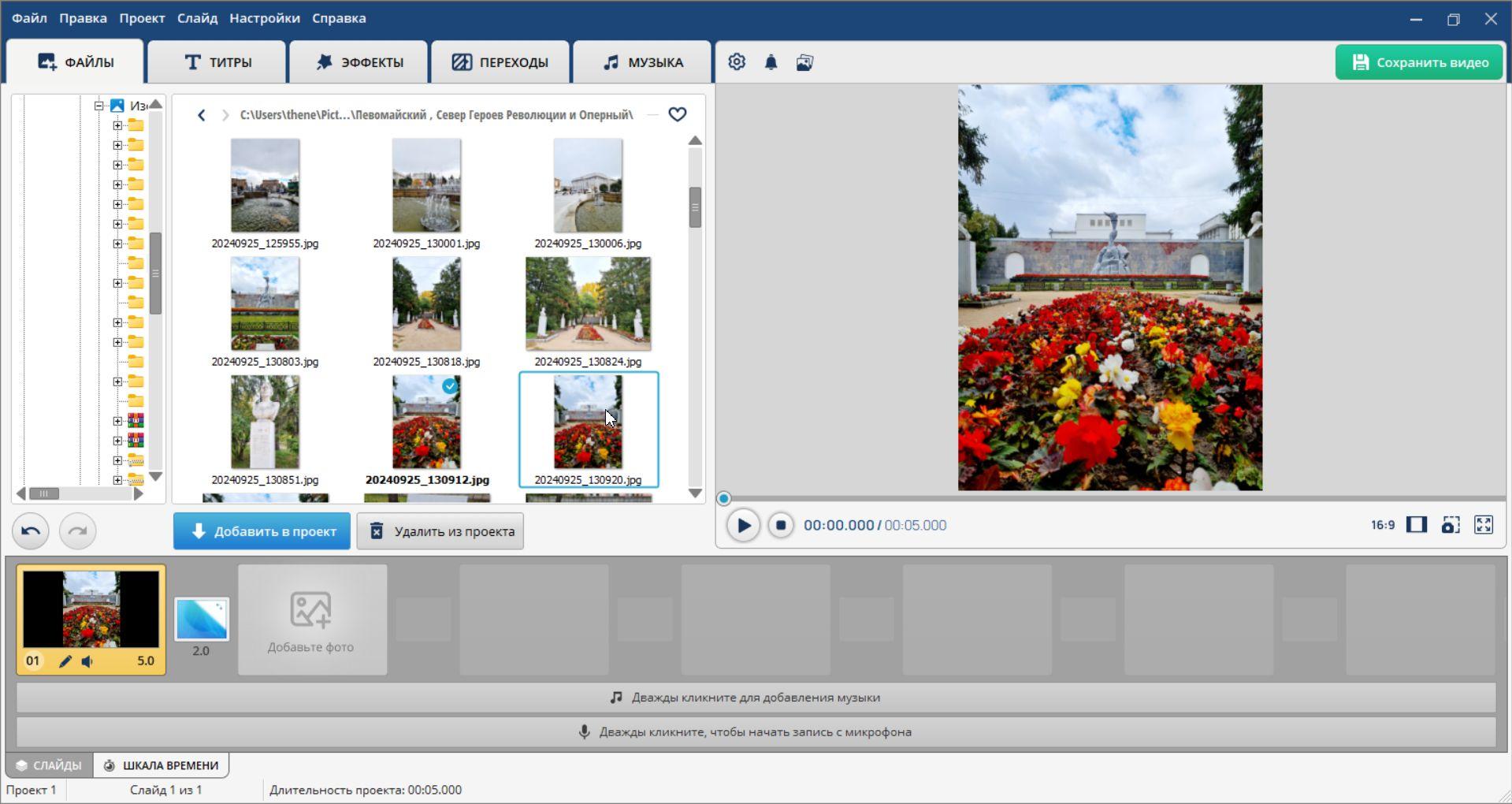This screenshot has width=1512, height=804.
Task: Click the preview playback position slider handle
Action: [723, 498]
